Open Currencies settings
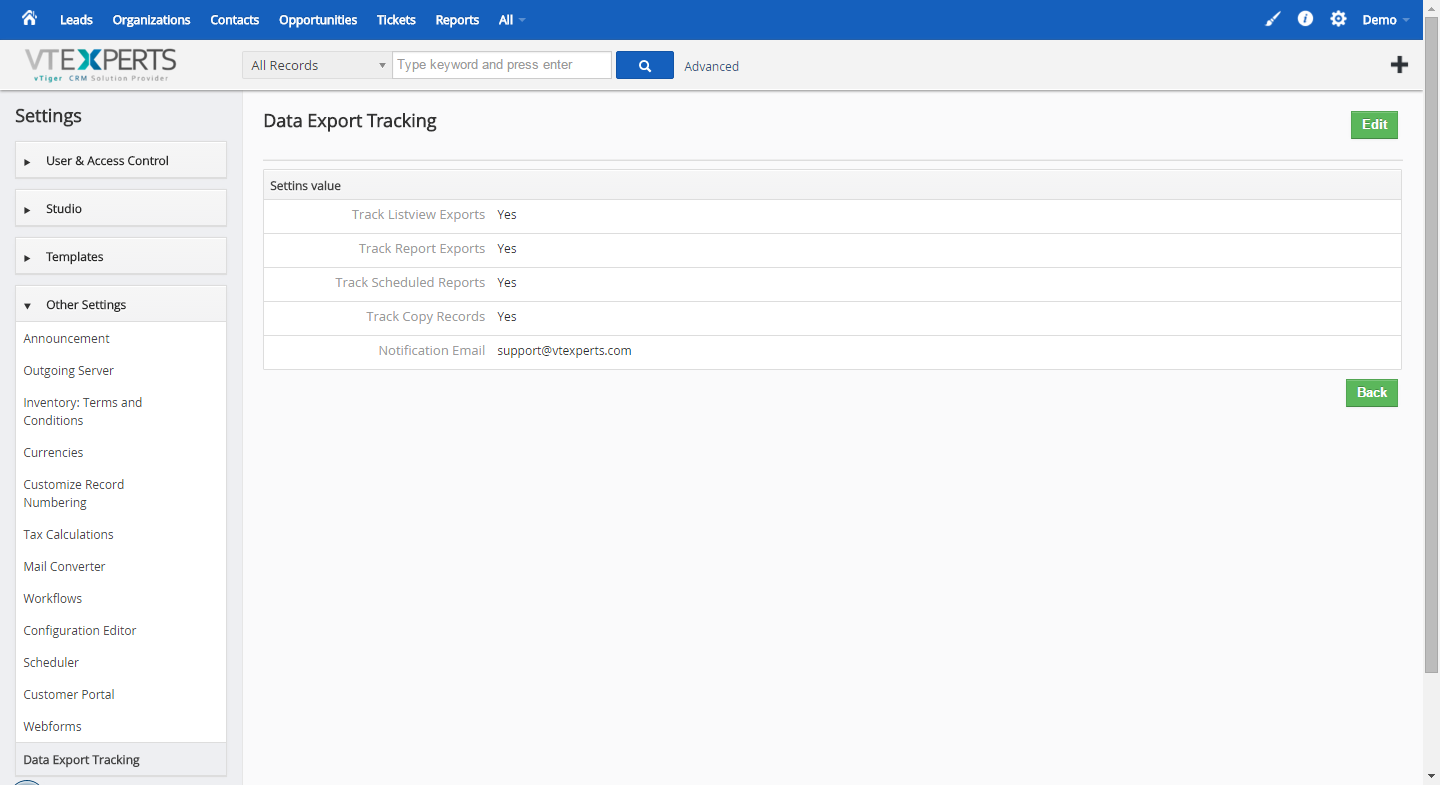Screen dimensions: 1440x785 coord(53,452)
